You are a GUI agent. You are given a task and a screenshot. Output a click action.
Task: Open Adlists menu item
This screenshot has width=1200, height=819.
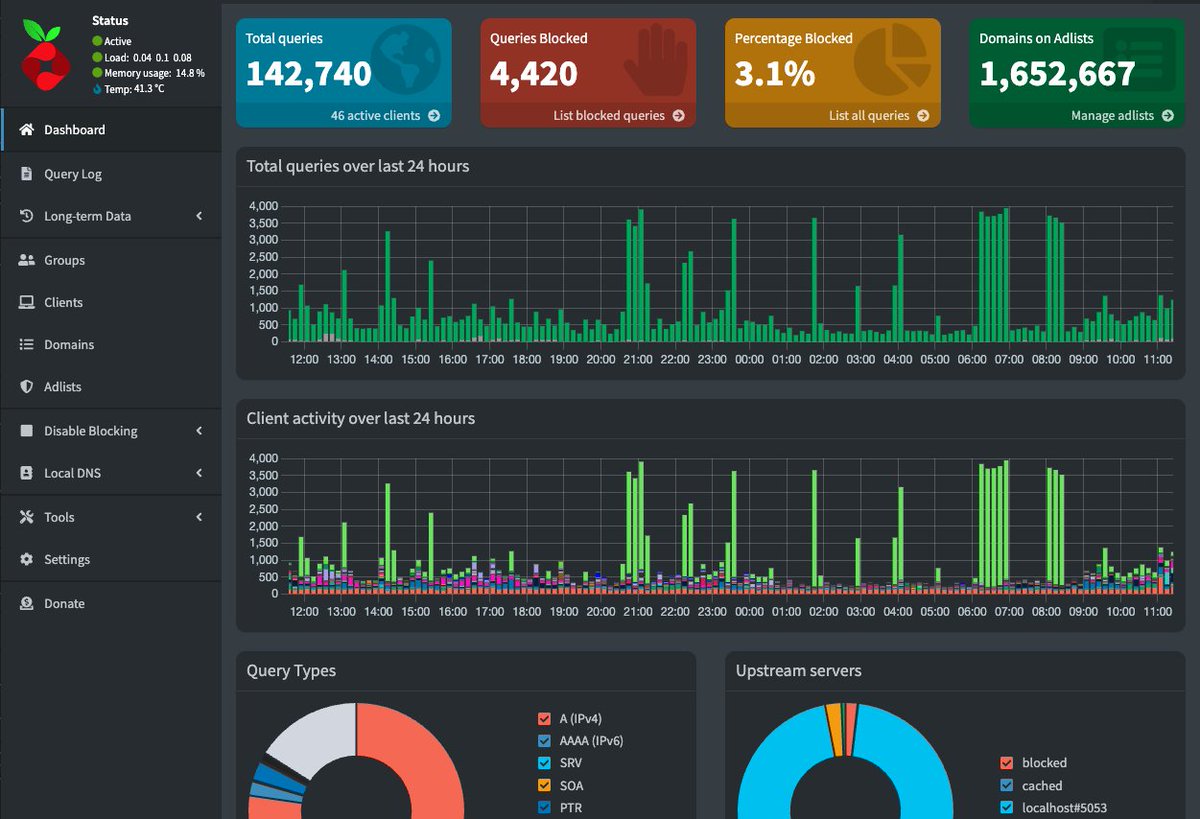click(x=111, y=386)
